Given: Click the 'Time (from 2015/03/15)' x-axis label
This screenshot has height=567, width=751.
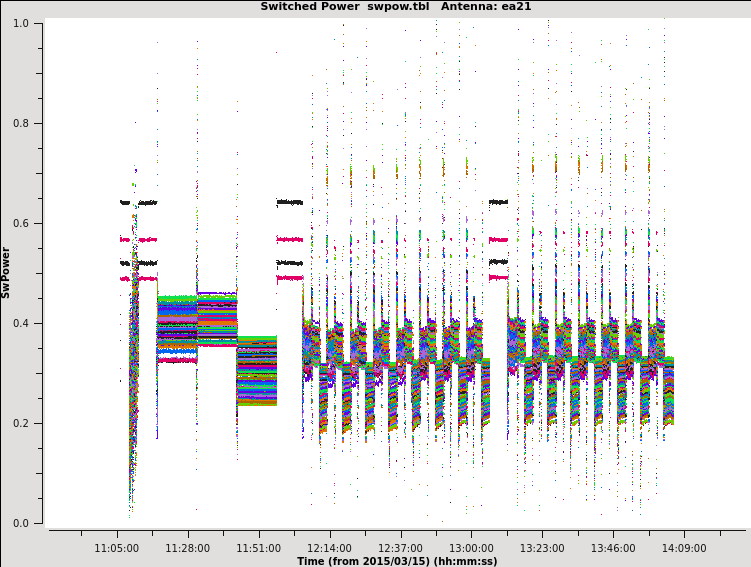Looking at the screenshot, I should [397, 561].
